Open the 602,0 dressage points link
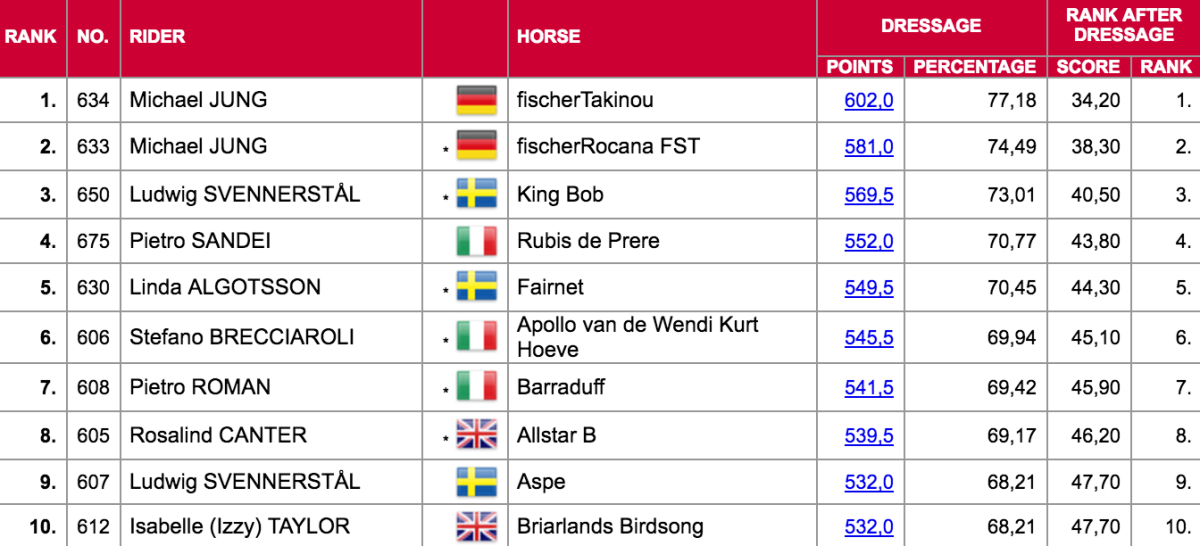This screenshot has width=1200, height=546. coord(869,100)
